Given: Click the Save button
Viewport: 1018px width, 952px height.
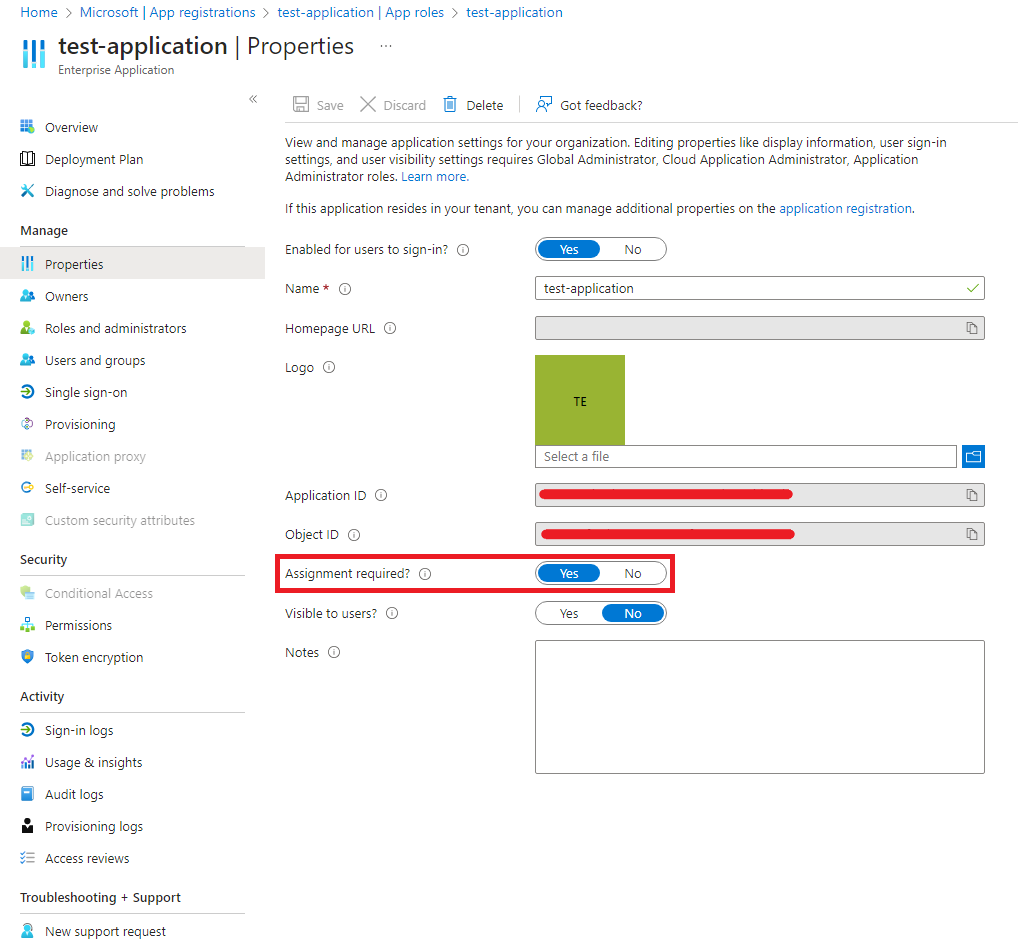Looking at the screenshot, I should pos(318,105).
